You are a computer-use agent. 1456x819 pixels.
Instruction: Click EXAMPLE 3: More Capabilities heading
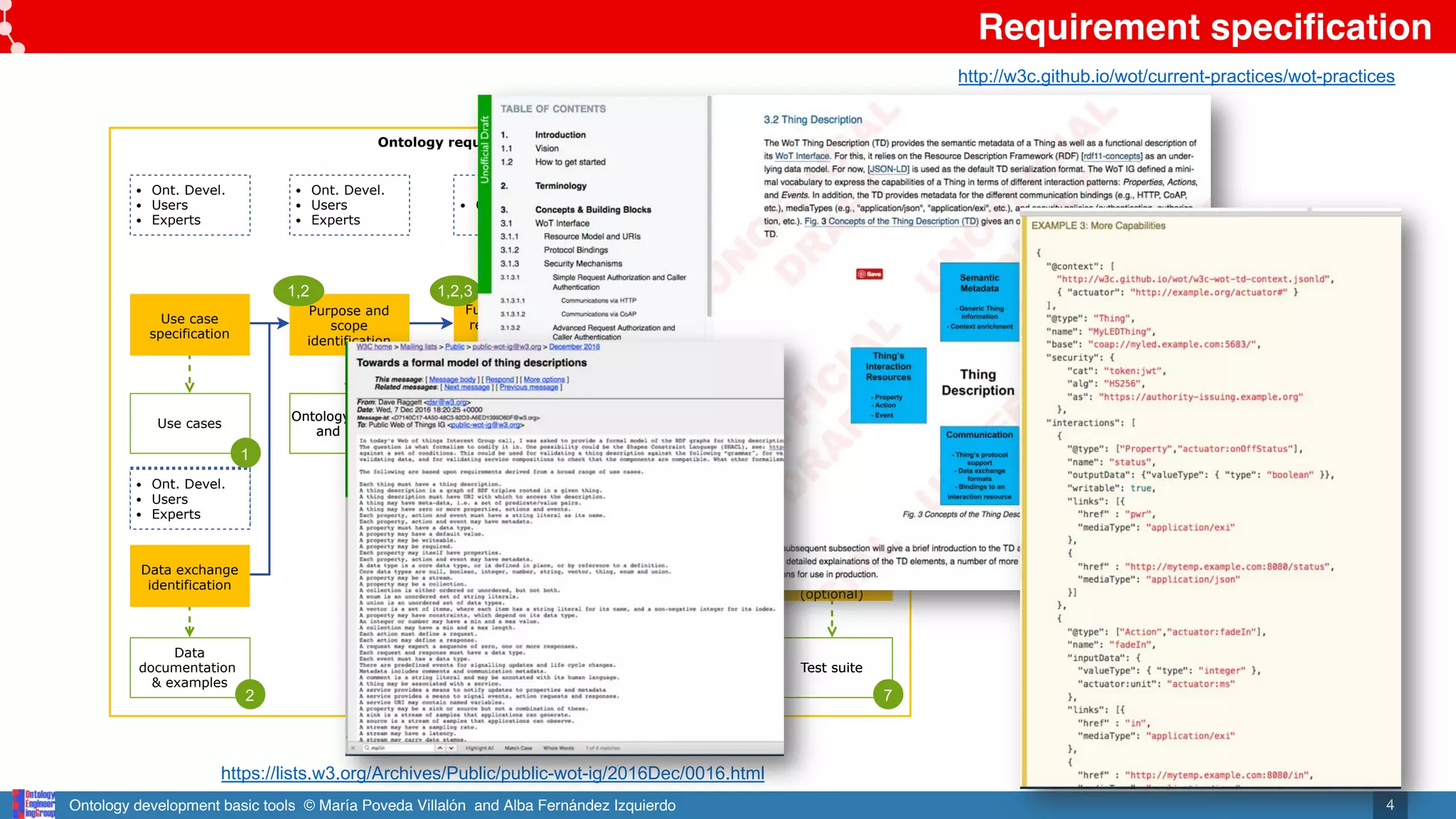coord(1098,225)
